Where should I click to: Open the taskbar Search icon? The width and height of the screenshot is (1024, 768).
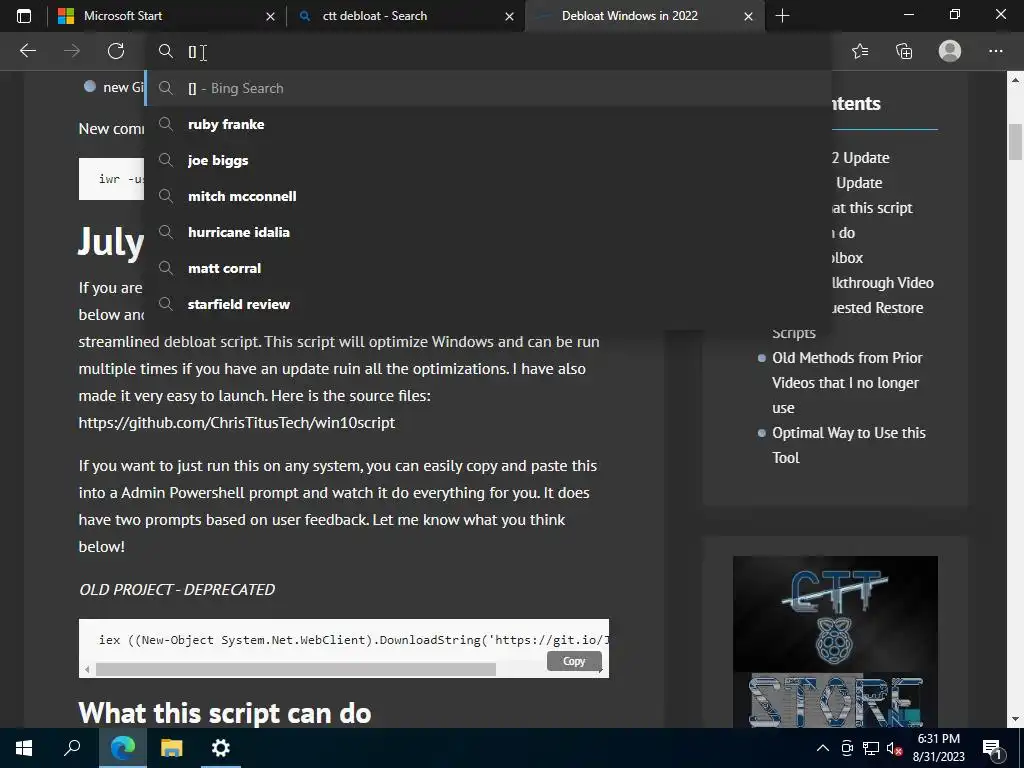[72, 748]
